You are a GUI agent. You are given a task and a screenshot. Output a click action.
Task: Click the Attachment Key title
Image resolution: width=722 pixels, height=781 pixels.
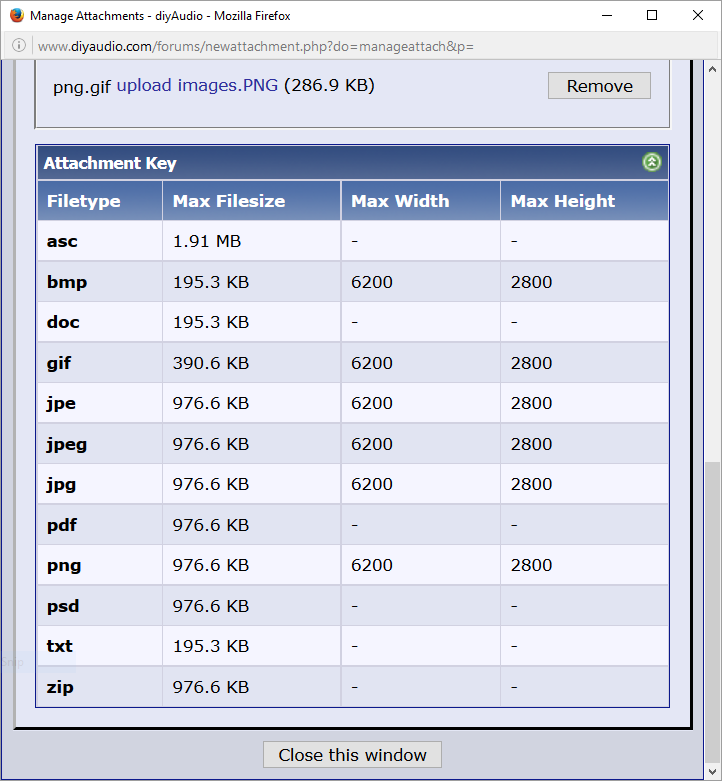110,163
